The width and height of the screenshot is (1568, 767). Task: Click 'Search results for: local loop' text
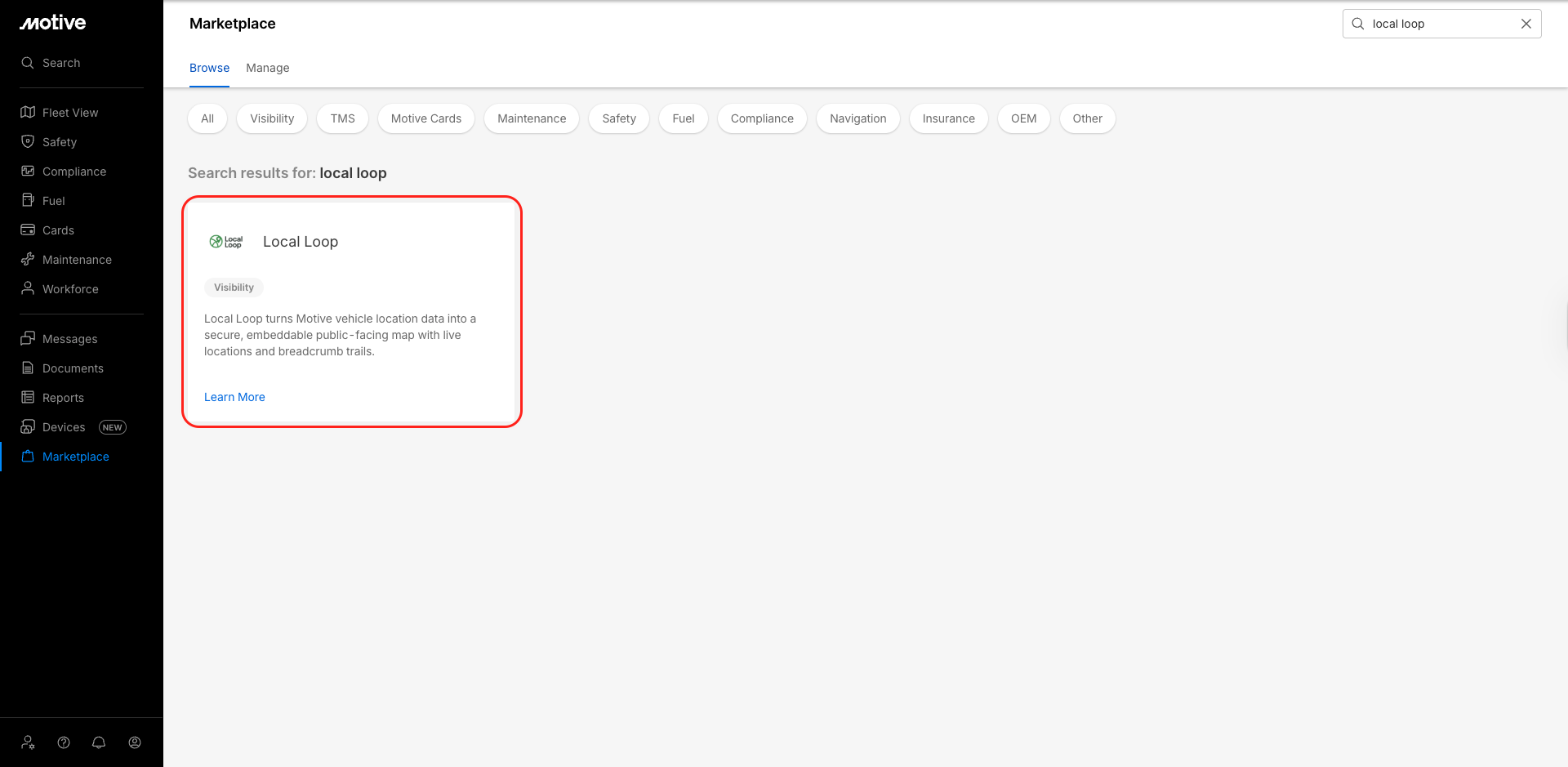pyautogui.click(x=287, y=173)
